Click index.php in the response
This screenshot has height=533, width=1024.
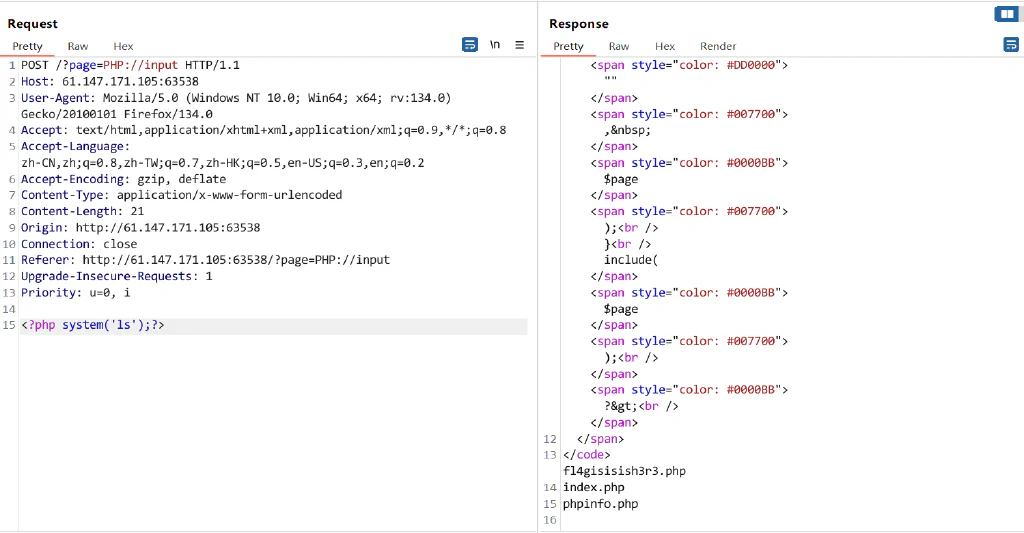(x=594, y=487)
